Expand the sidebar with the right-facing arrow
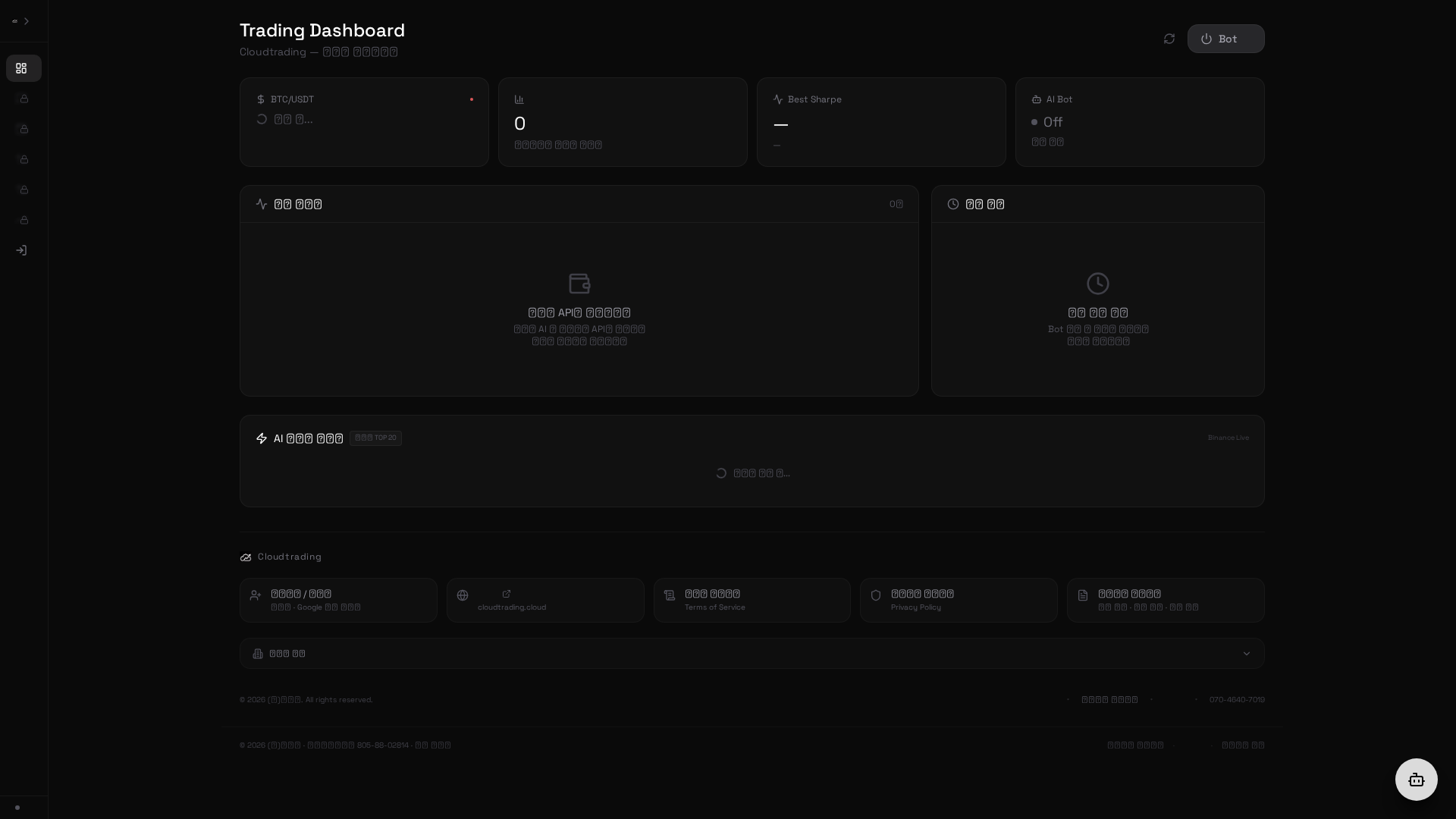 [x=25, y=21]
